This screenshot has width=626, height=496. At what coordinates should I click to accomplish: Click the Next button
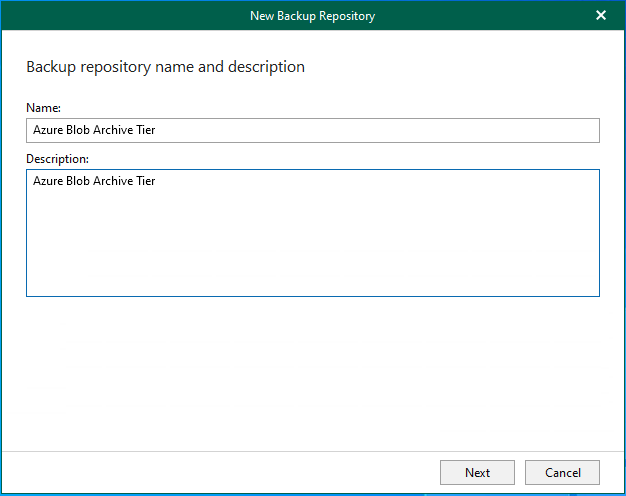tap(477, 472)
